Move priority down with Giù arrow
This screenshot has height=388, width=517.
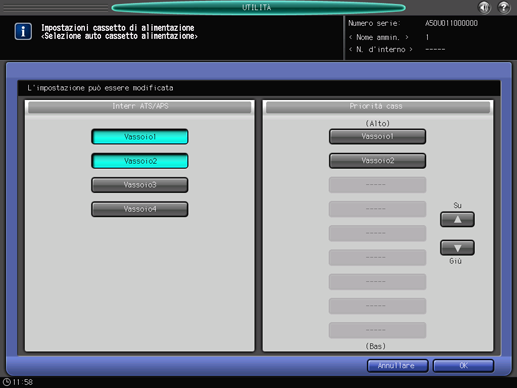tap(457, 248)
